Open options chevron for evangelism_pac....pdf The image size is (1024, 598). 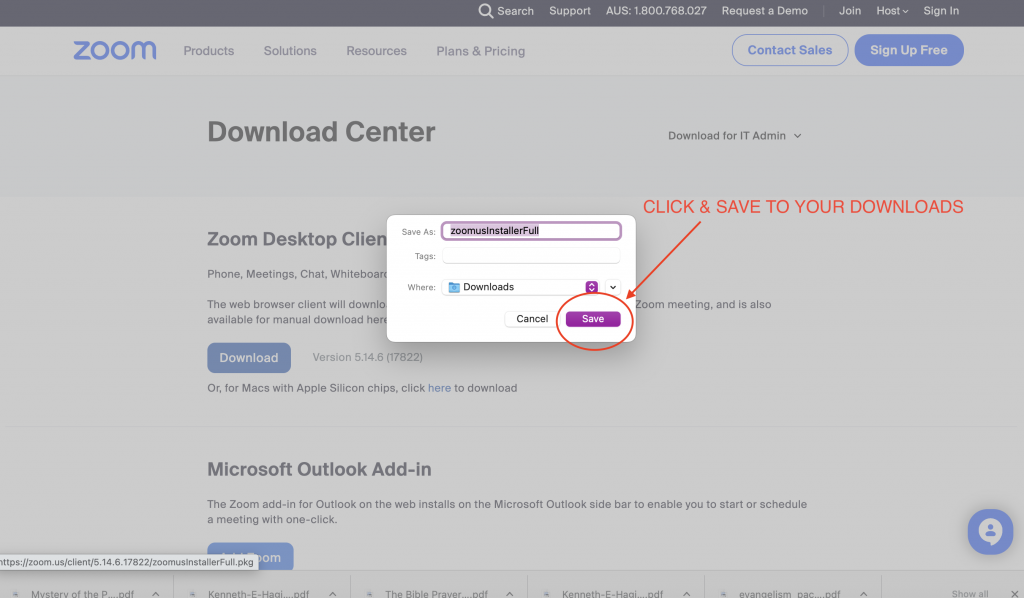pyautogui.click(x=863, y=594)
